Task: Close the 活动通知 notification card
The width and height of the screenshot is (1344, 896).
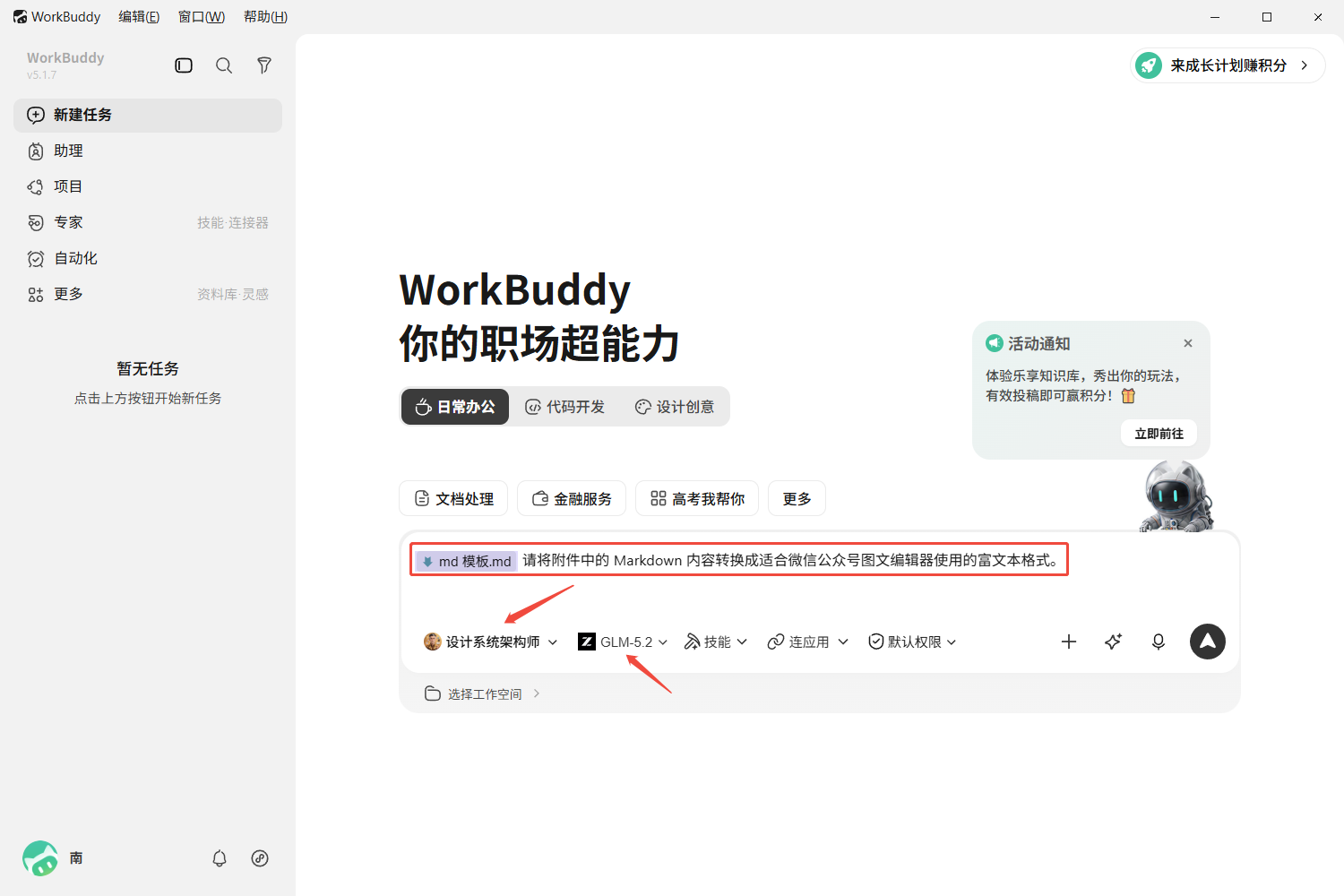Action: pos(1188,343)
